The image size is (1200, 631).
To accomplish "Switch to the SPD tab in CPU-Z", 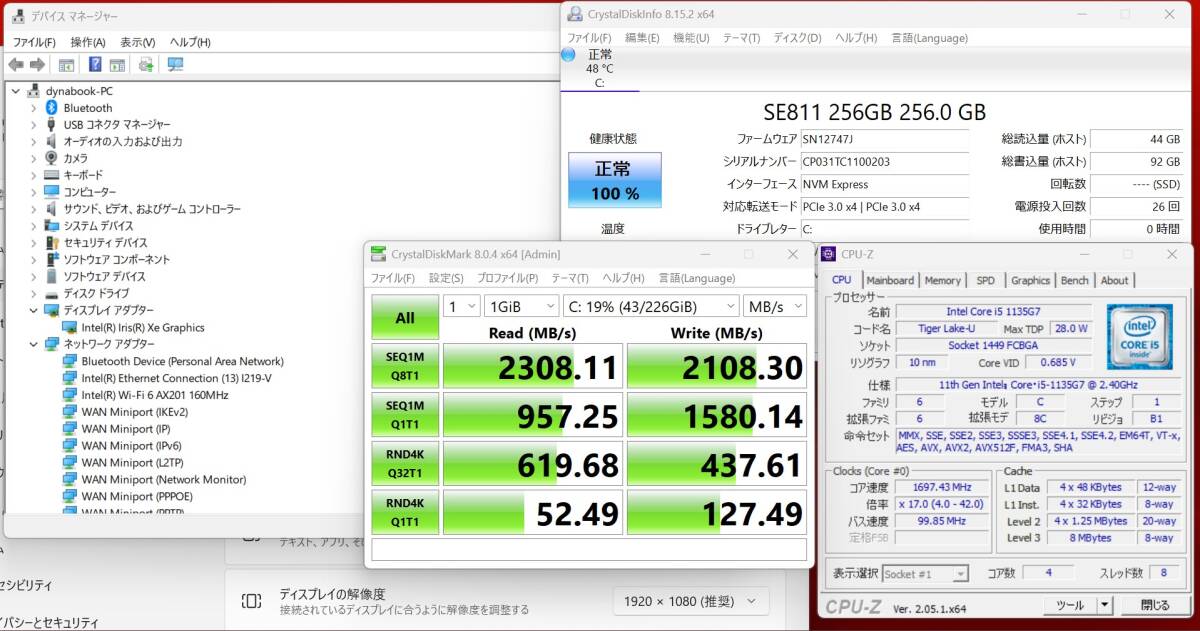I will click(986, 280).
